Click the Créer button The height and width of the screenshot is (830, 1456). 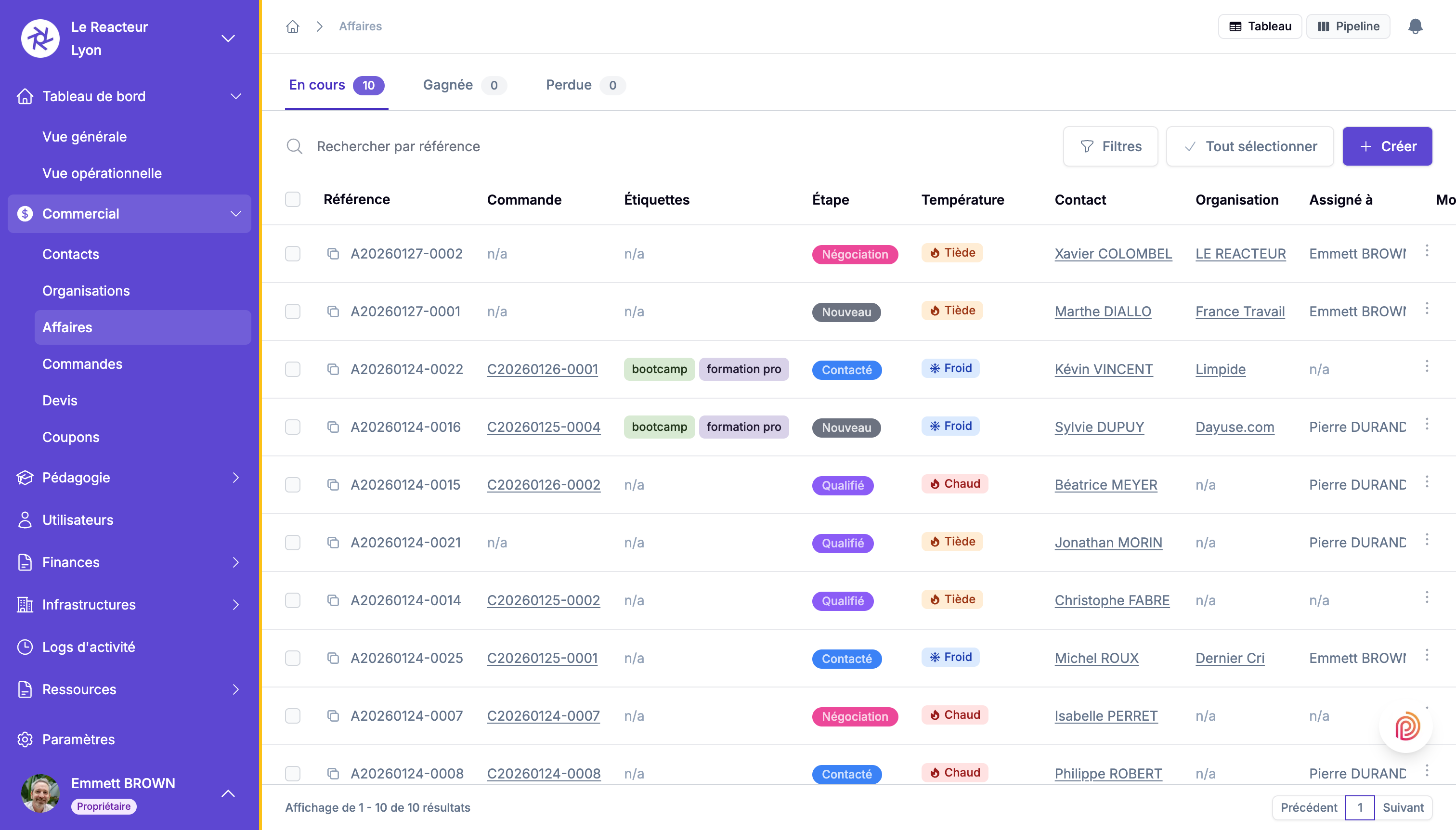1387,146
